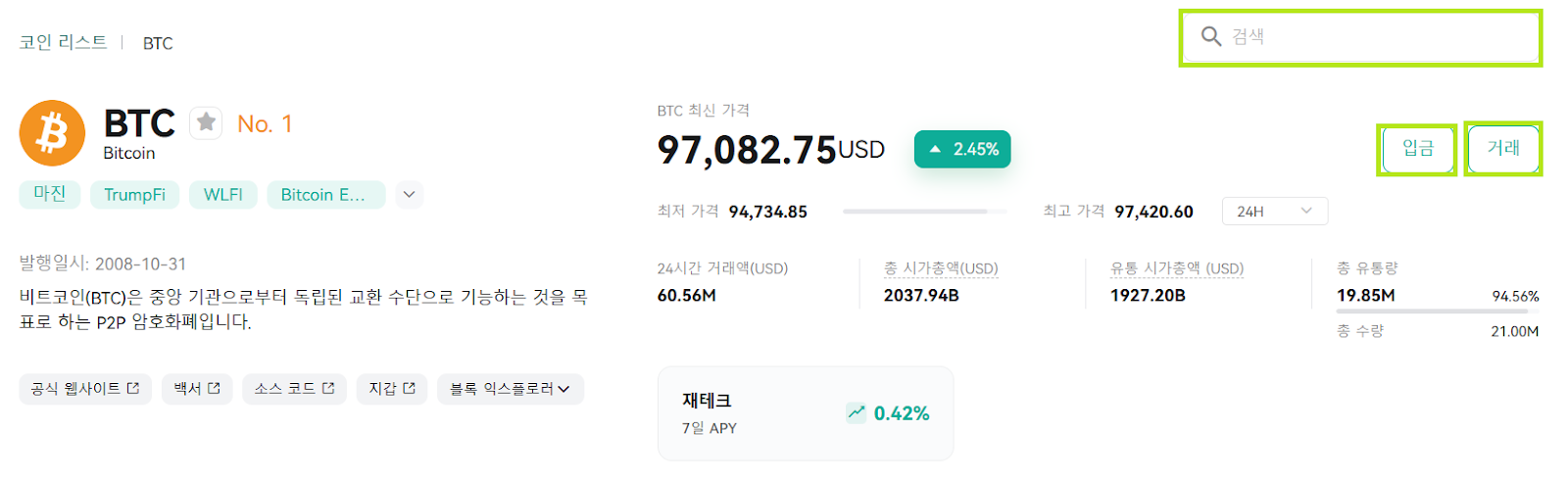The width and height of the screenshot is (1568, 480).
Task: Select the WLFI tag
Action: tap(223, 195)
